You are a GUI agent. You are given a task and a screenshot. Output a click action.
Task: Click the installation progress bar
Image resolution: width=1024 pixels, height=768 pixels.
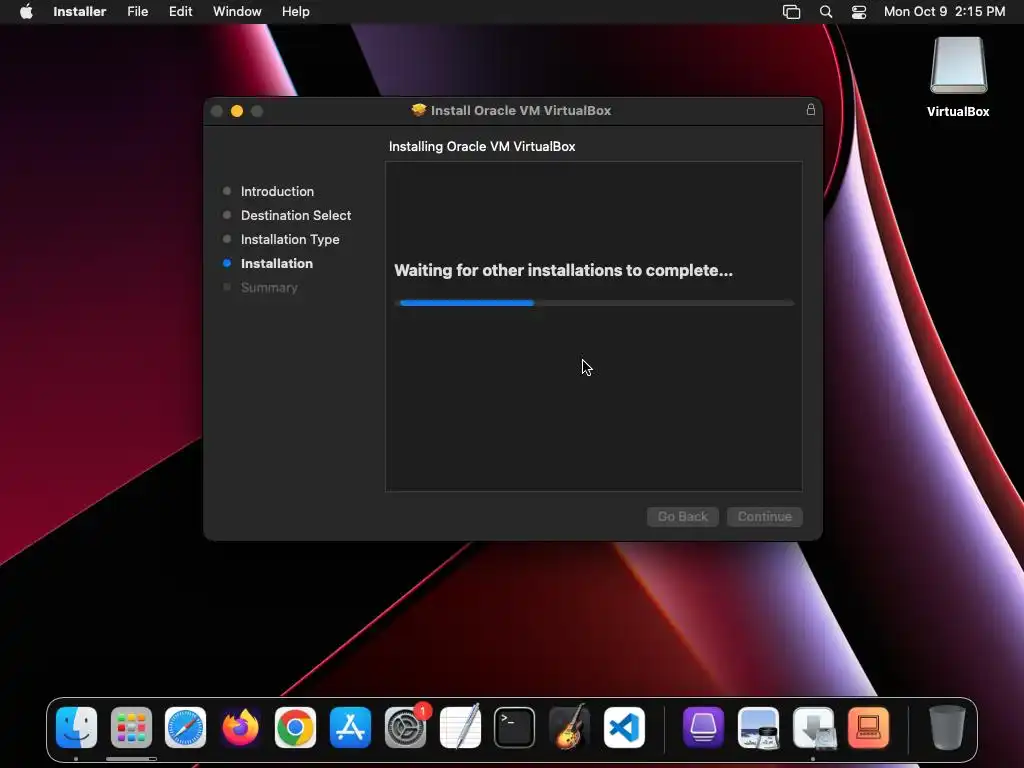[594, 303]
